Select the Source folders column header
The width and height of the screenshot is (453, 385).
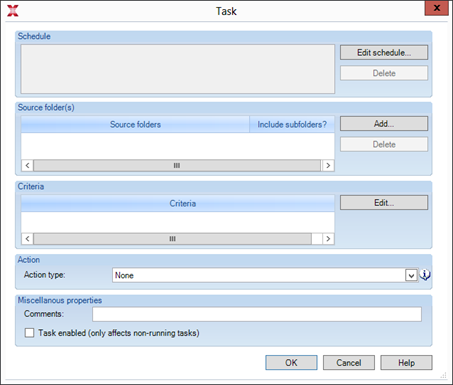click(x=135, y=124)
